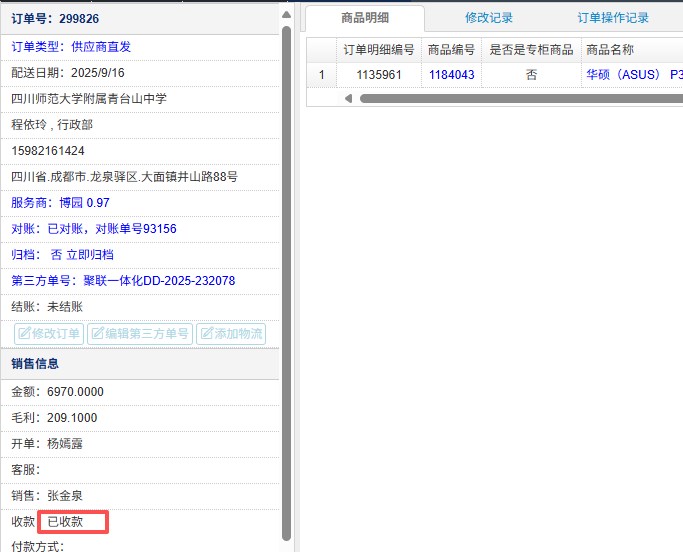Screen dimensions: 683x552
Task: Open service provider 博园 0.97 link
Action: tap(84, 203)
